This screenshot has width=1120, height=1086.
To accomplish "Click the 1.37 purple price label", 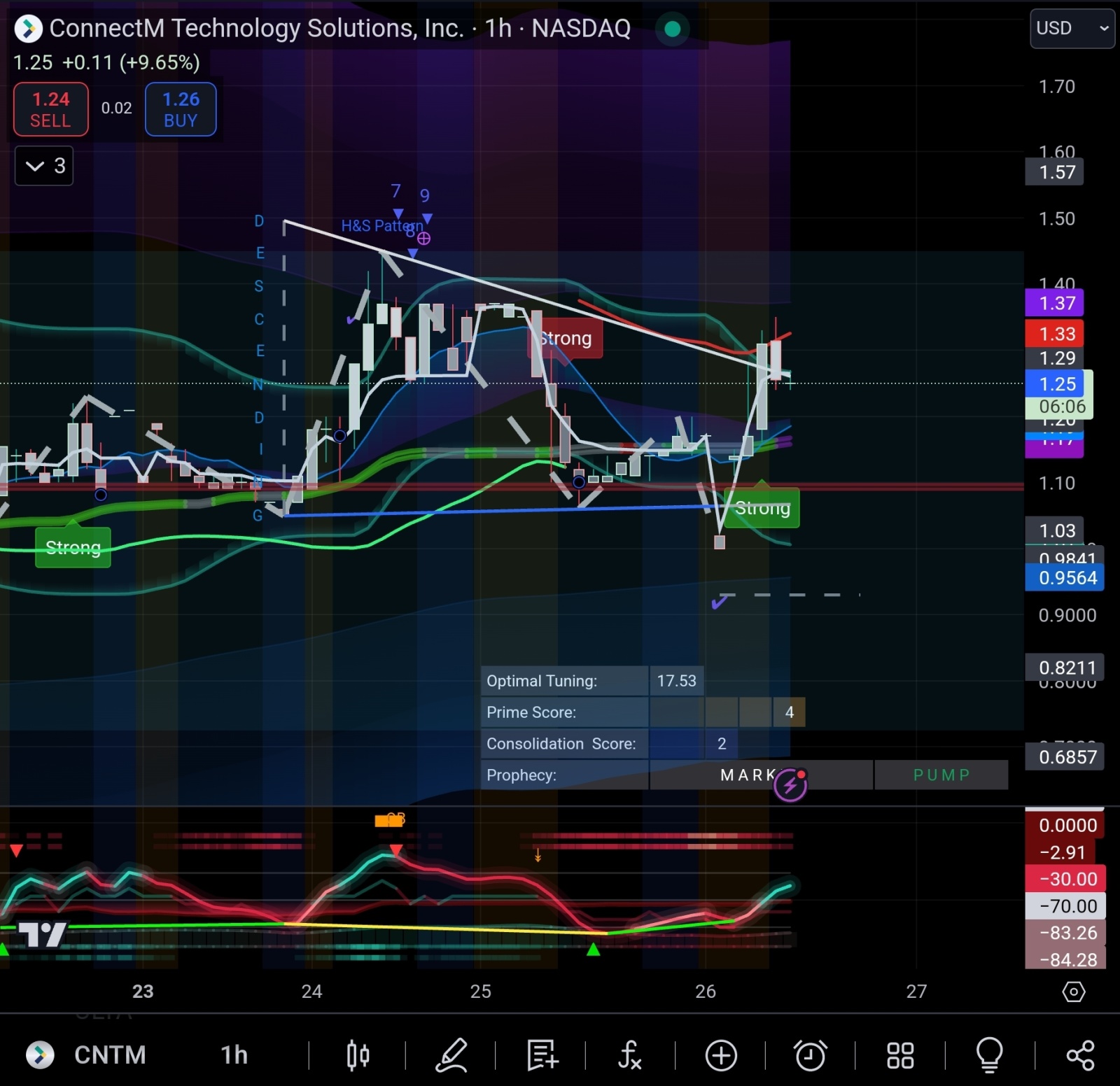I will click(1054, 303).
